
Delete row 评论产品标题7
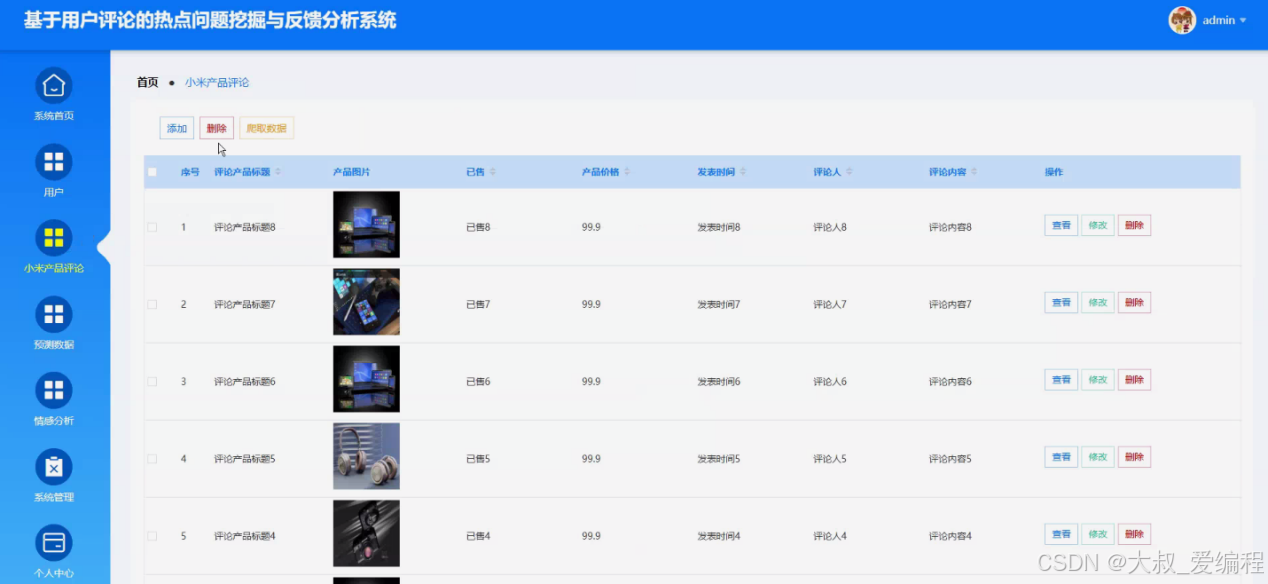[x=1134, y=302]
